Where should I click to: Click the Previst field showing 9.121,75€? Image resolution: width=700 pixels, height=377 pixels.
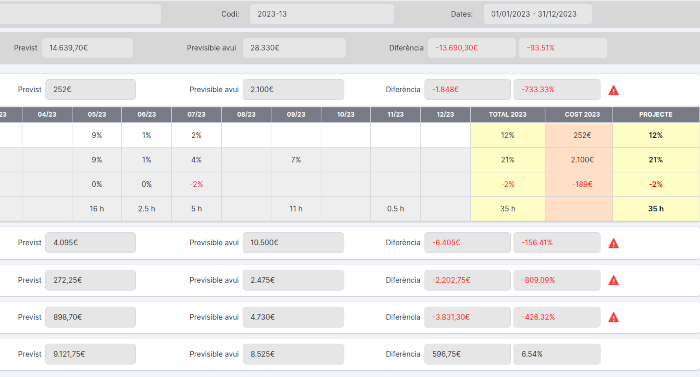point(91,354)
